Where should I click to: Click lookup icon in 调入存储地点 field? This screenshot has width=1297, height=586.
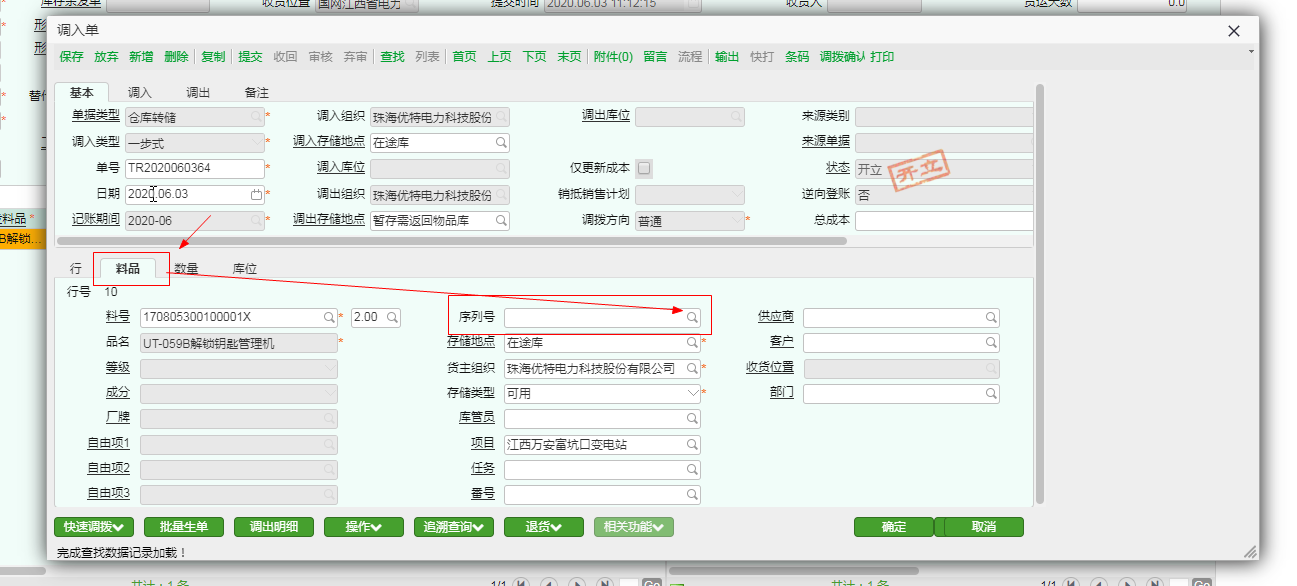point(501,143)
